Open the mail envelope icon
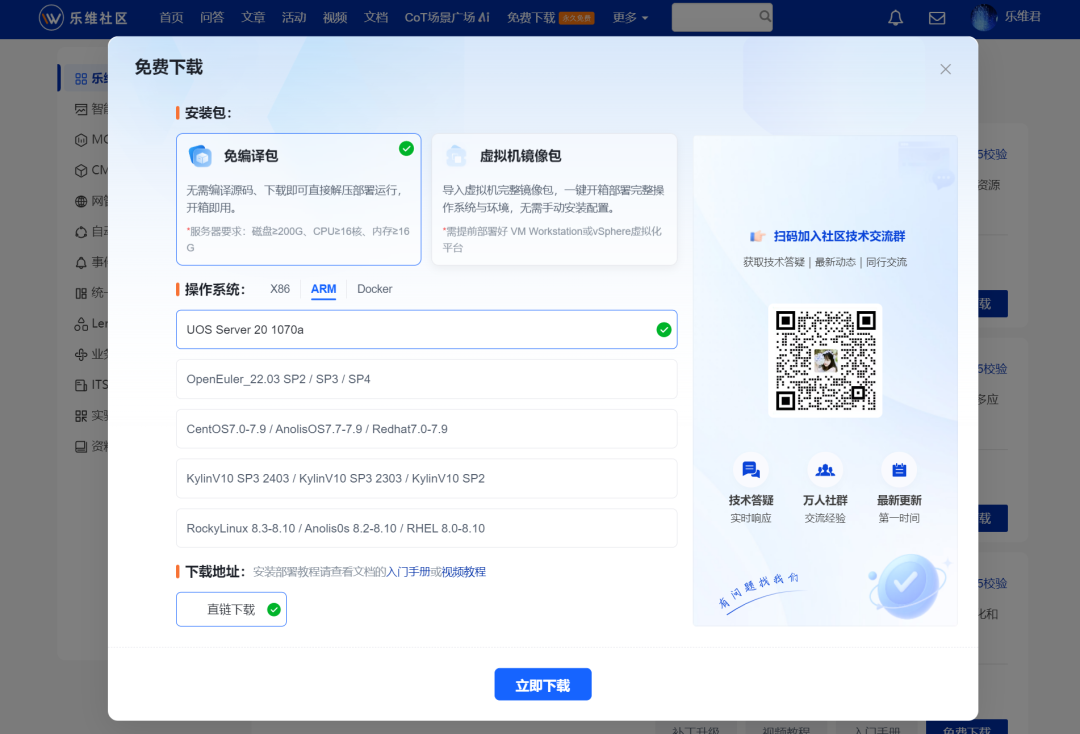The height and width of the screenshot is (734, 1080). (937, 18)
